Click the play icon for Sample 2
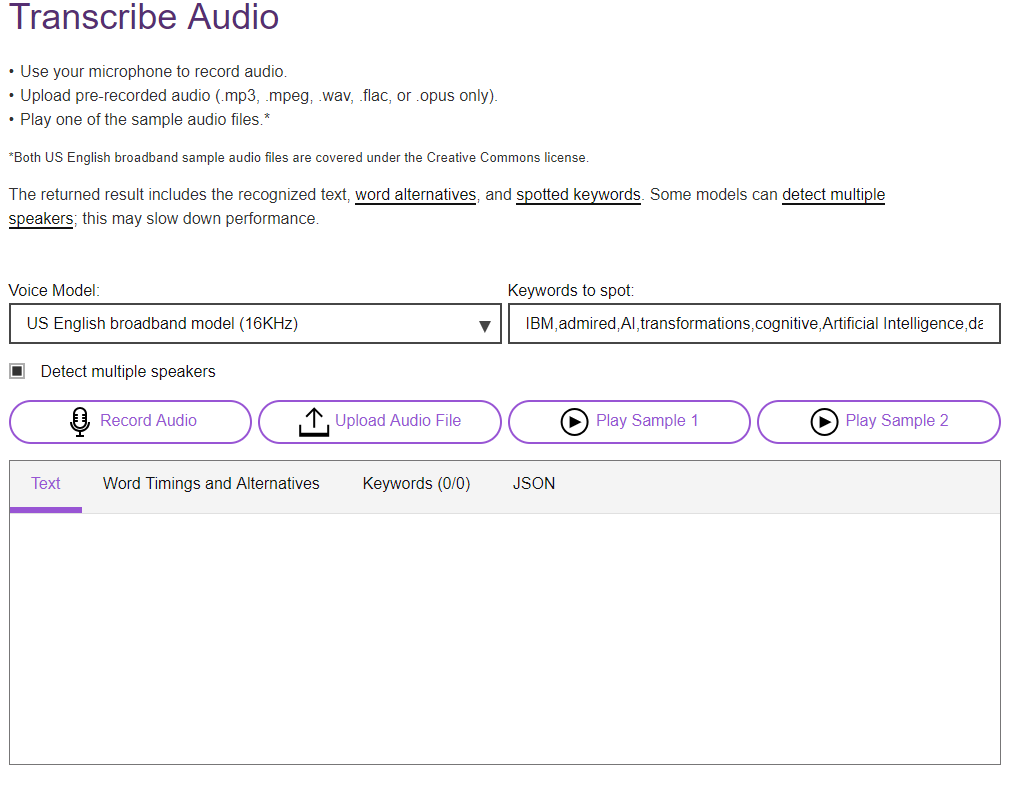Screen dimensions: 1031x797 point(824,422)
